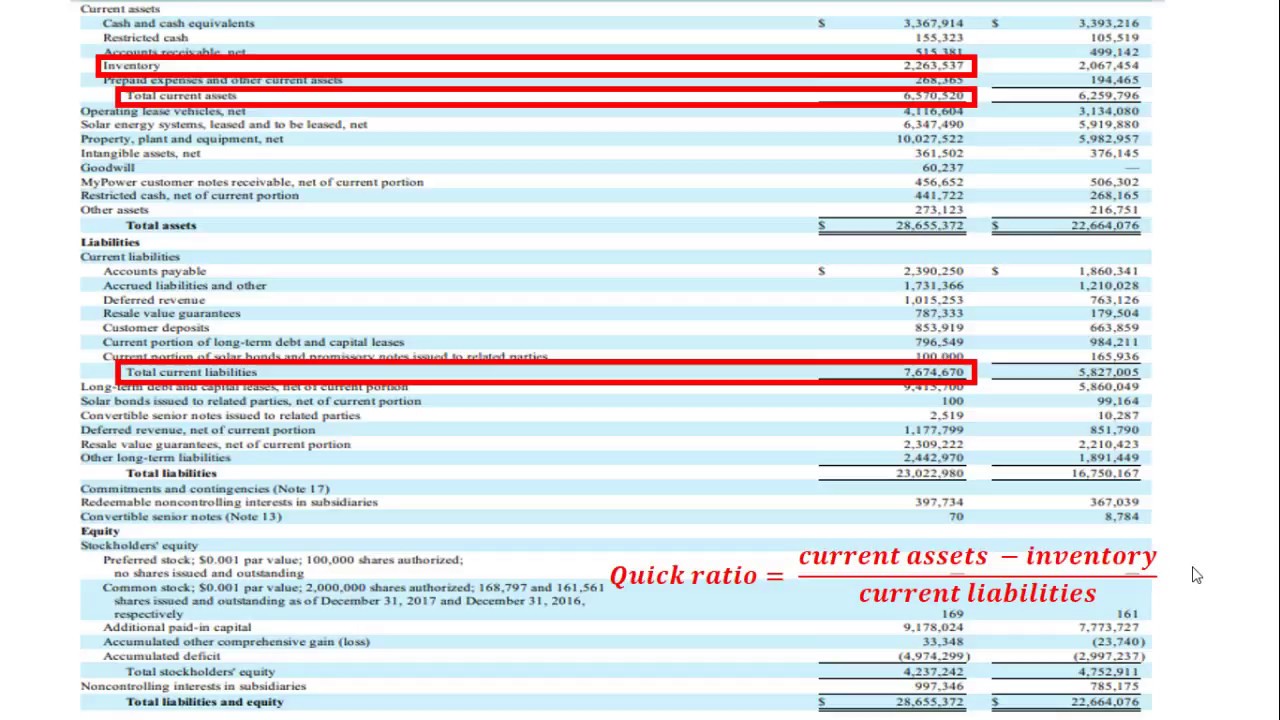Click the "Accumulated other comprehensive gain (loss)" label

pos(236,642)
